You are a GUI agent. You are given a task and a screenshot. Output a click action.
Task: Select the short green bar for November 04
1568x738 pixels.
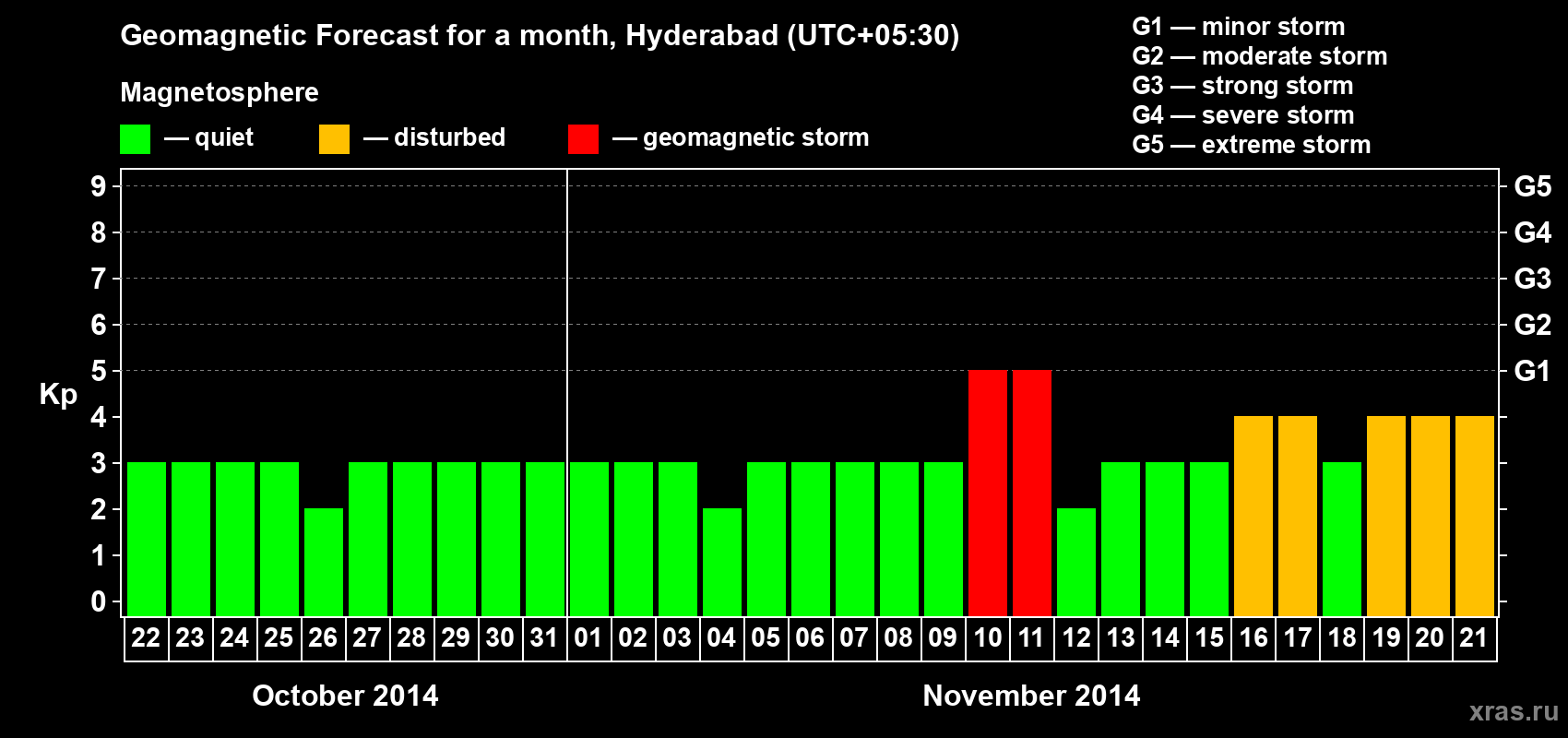point(722,562)
